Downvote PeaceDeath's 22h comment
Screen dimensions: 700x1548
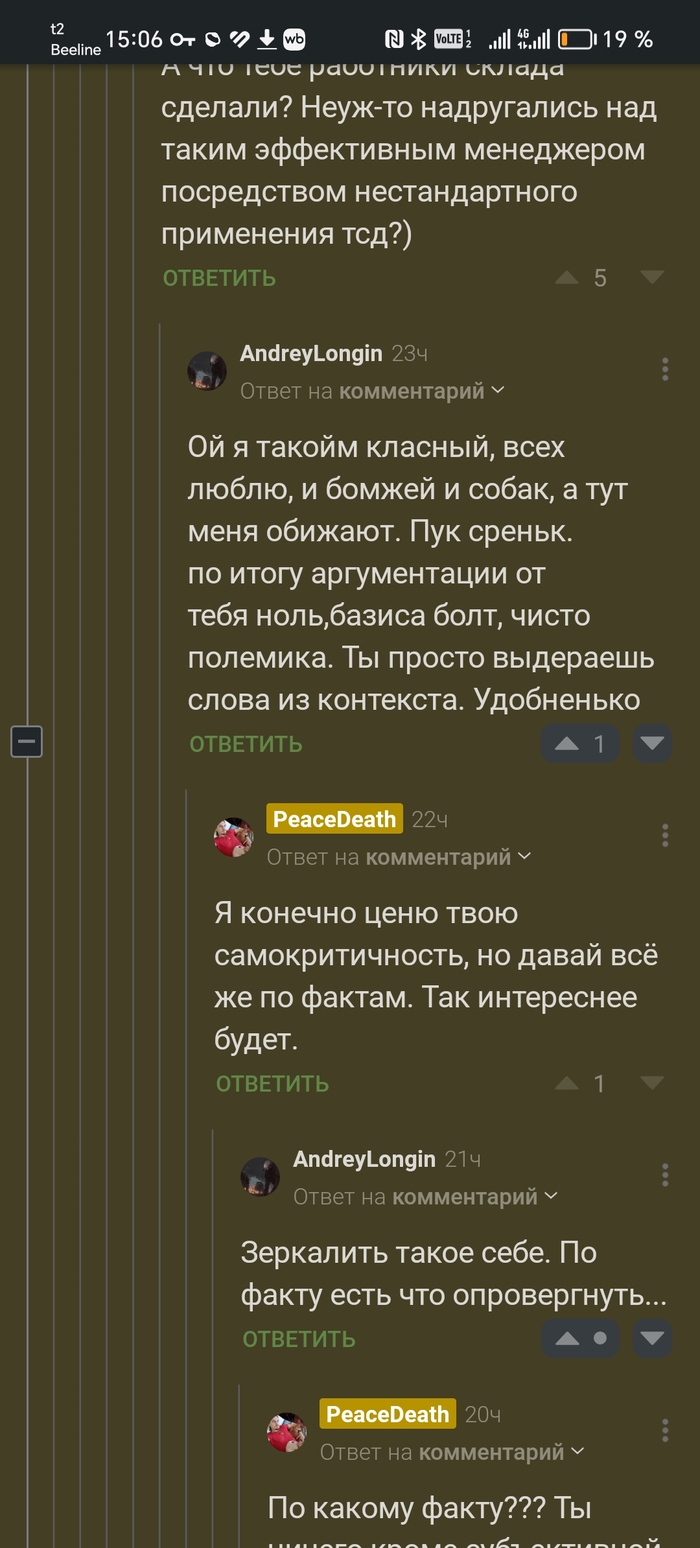point(652,1083)
